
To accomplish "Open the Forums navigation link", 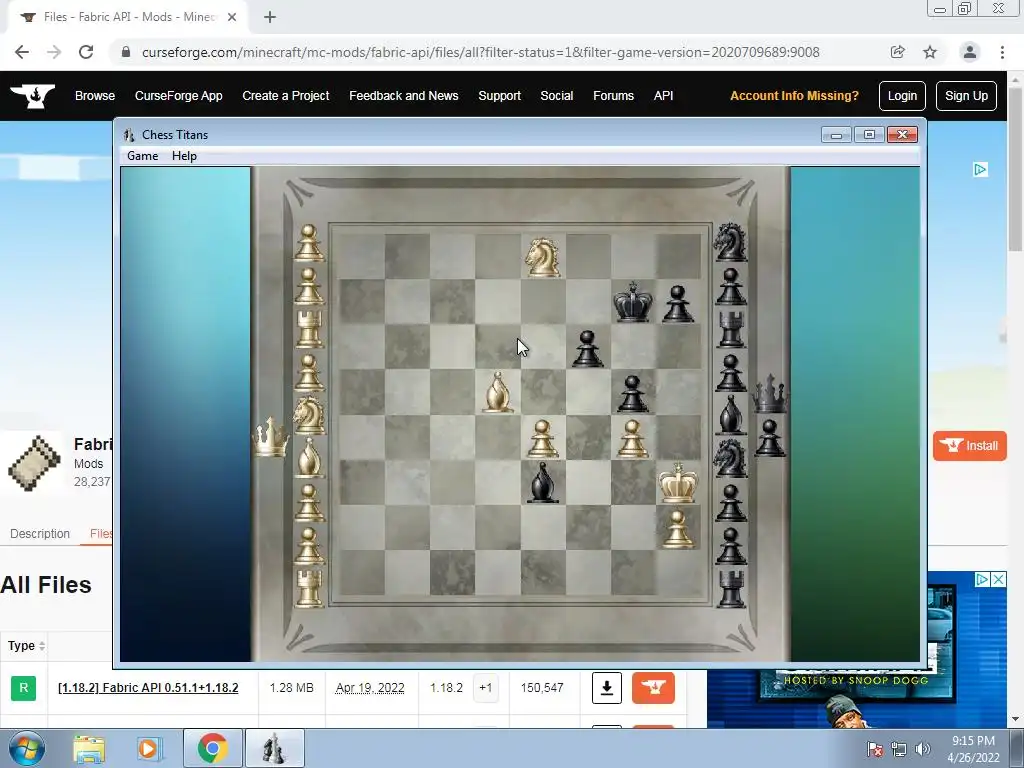I will tap(613, 96).
